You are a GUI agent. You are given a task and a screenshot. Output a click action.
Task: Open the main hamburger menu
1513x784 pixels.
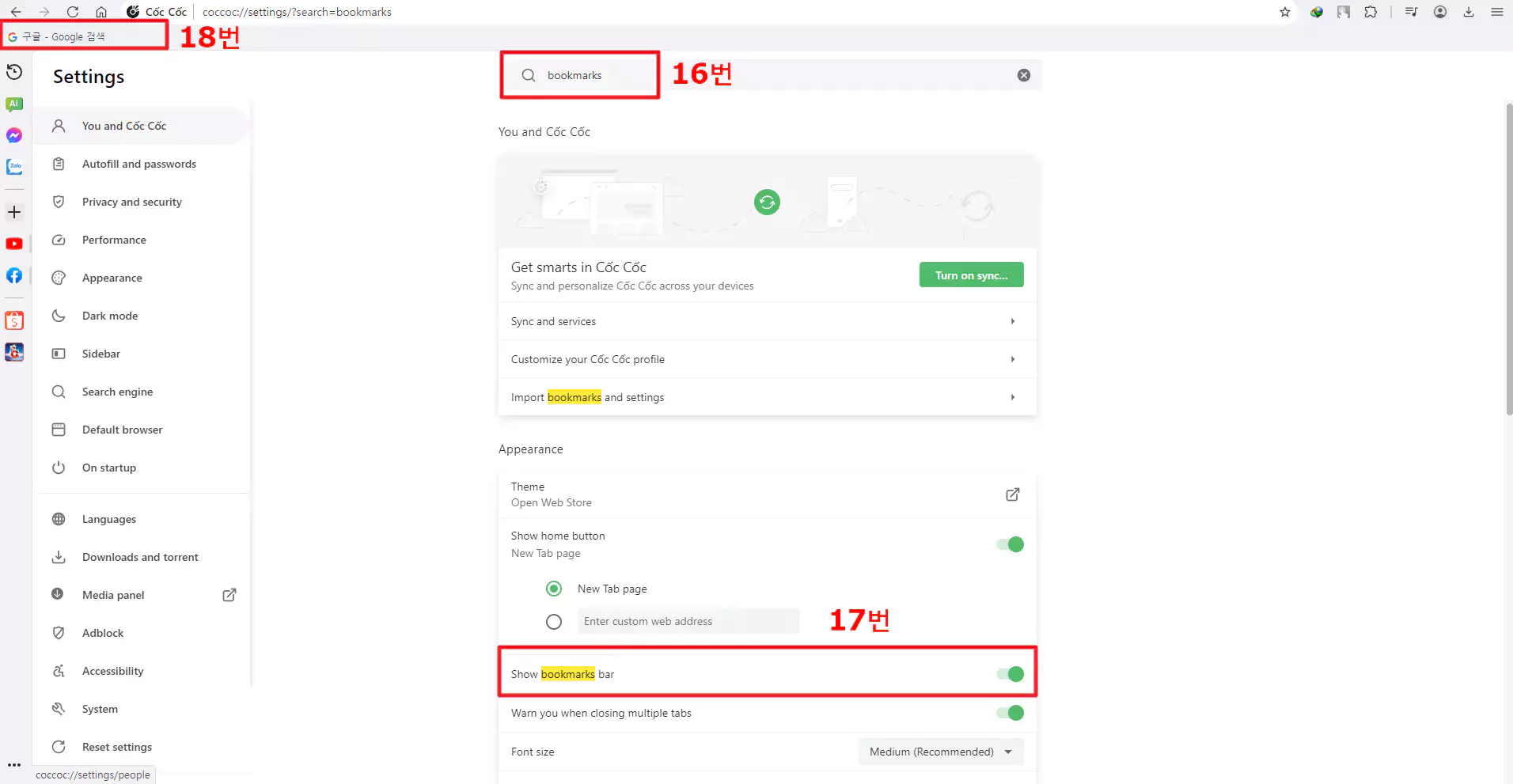click(1497, 12)
